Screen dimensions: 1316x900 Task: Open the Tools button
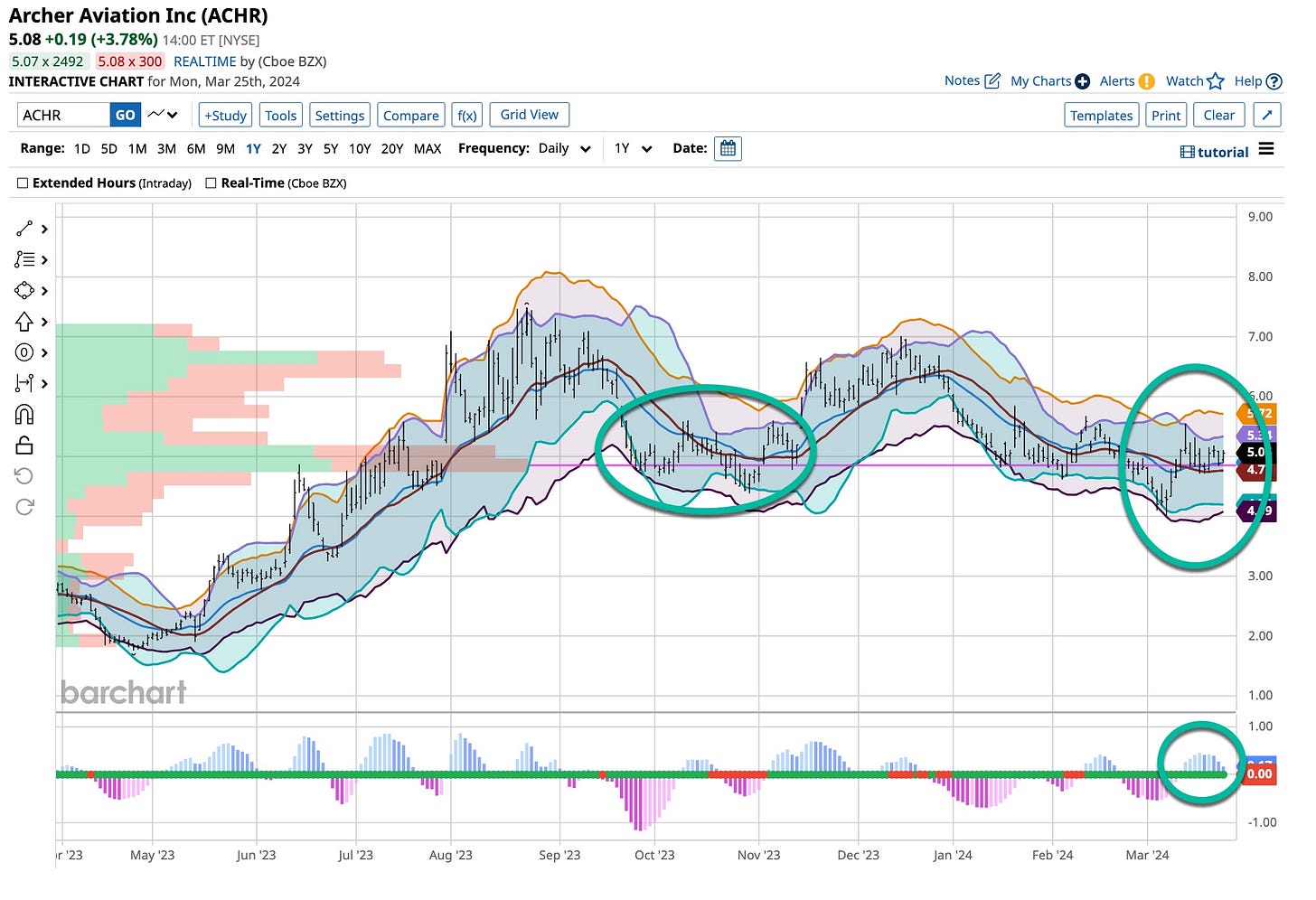click(280, 115)
